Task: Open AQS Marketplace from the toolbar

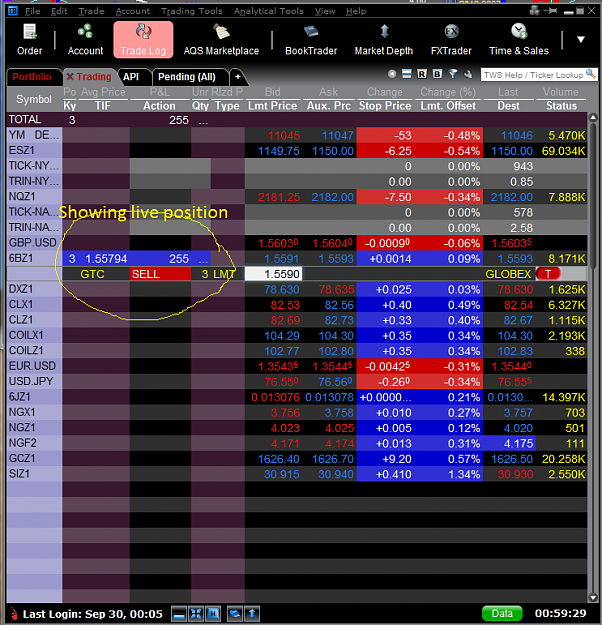Action: click(221, 39)
